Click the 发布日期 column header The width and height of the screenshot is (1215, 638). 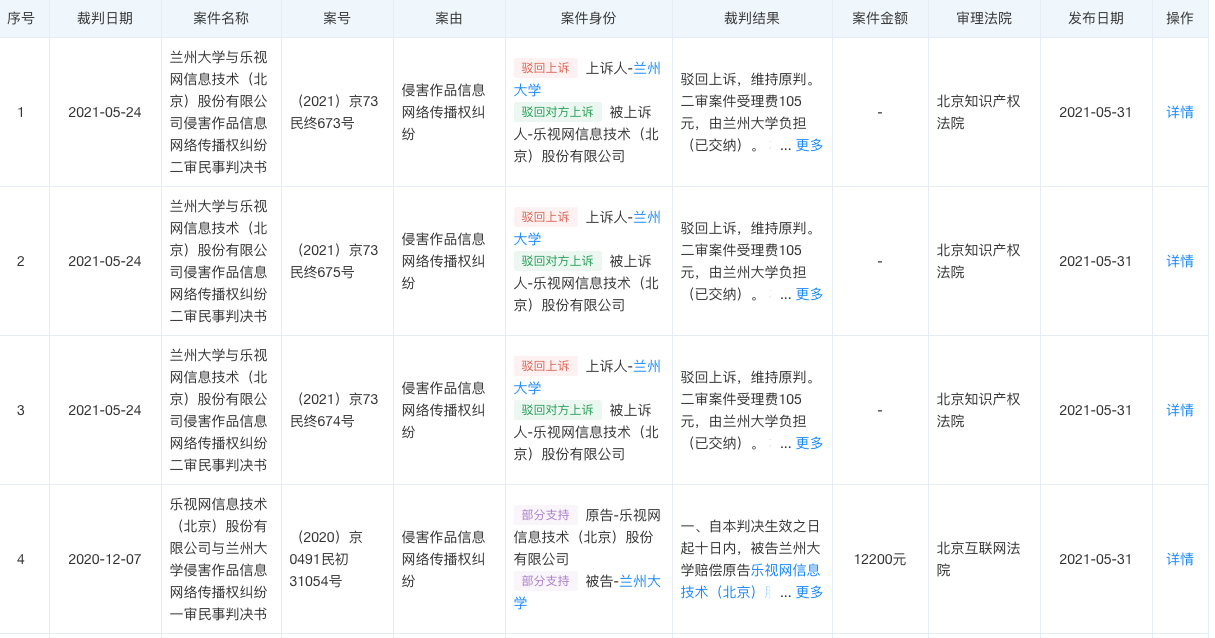tap(1096, 19)
